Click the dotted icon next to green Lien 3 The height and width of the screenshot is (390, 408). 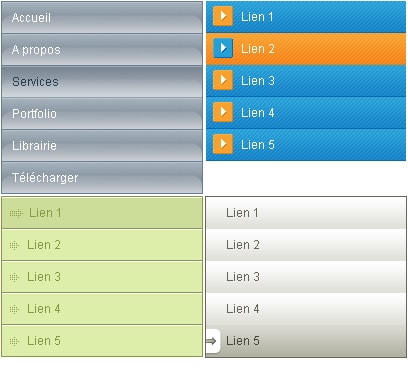pos(14,277)
